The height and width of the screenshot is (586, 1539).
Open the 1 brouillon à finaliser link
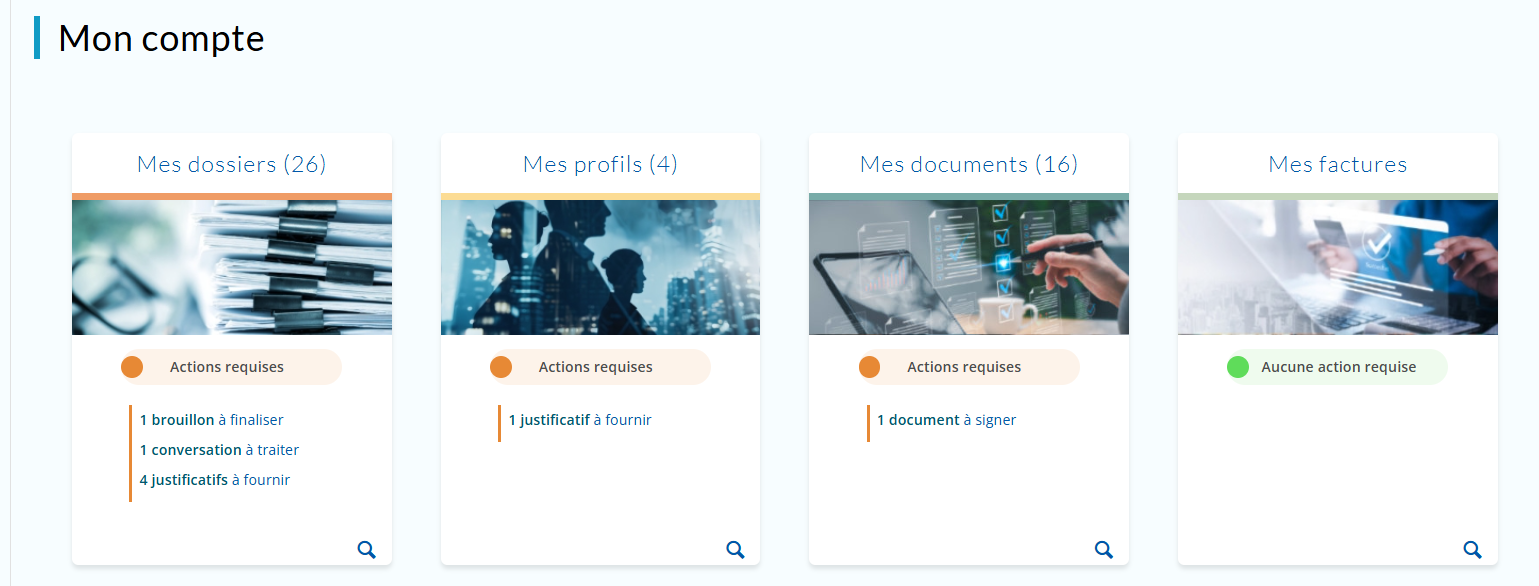tap(212, 420)
